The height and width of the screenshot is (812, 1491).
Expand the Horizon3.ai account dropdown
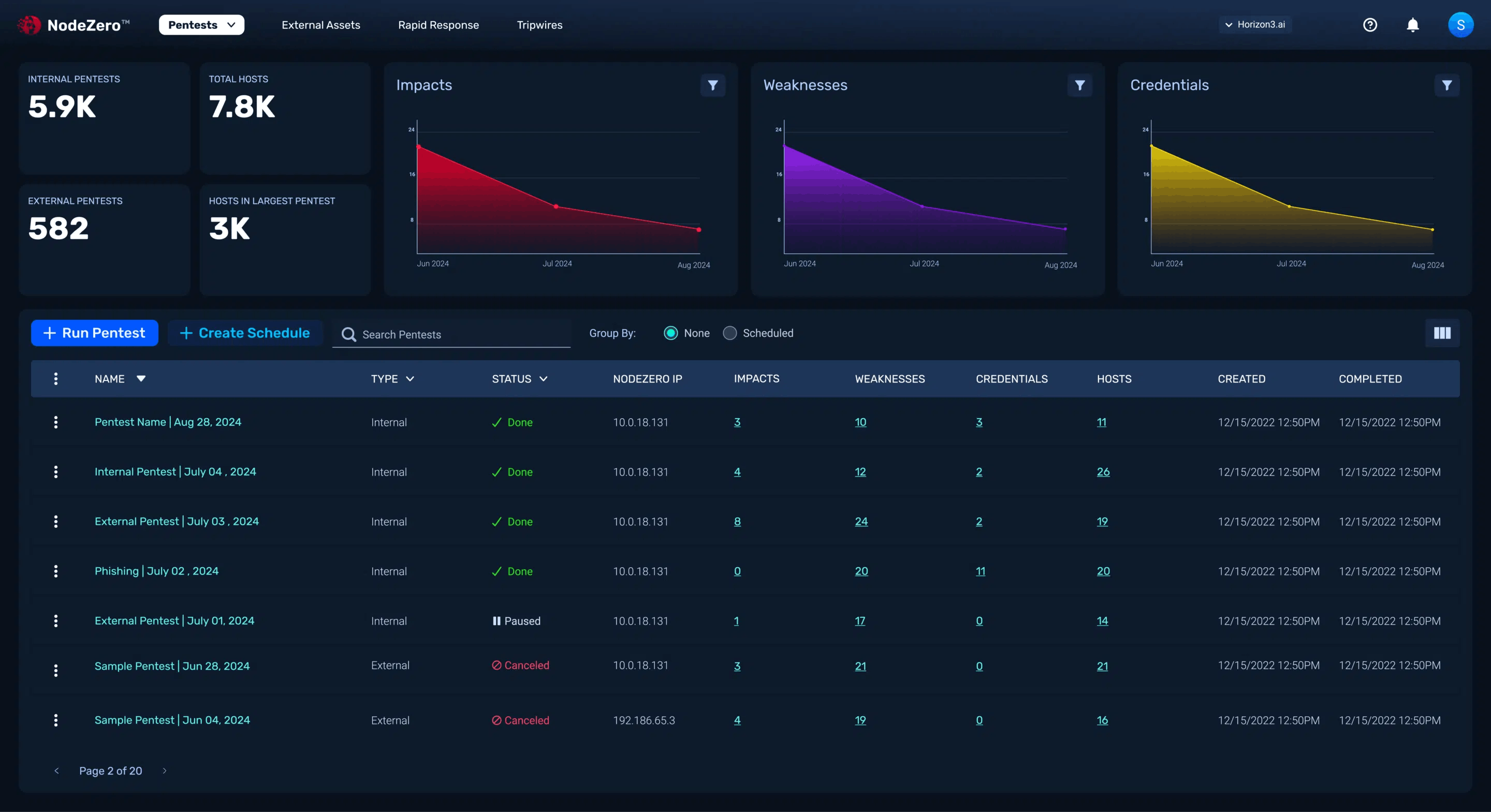[x=1255, y=24]
